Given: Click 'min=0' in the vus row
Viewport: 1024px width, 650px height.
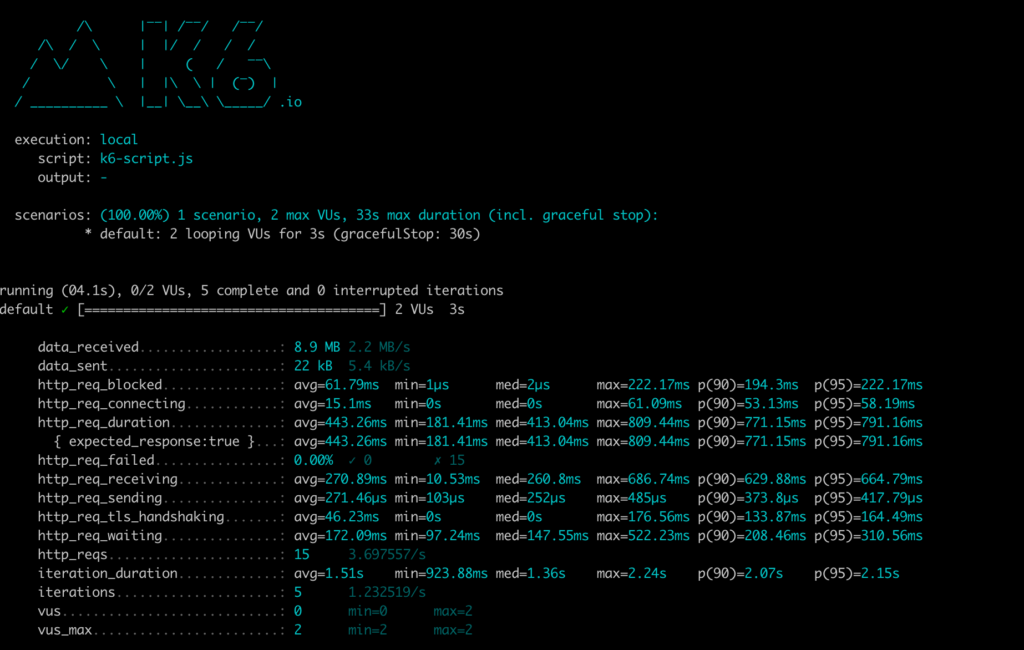Looking at the screenshot, I should pos(367,612).
